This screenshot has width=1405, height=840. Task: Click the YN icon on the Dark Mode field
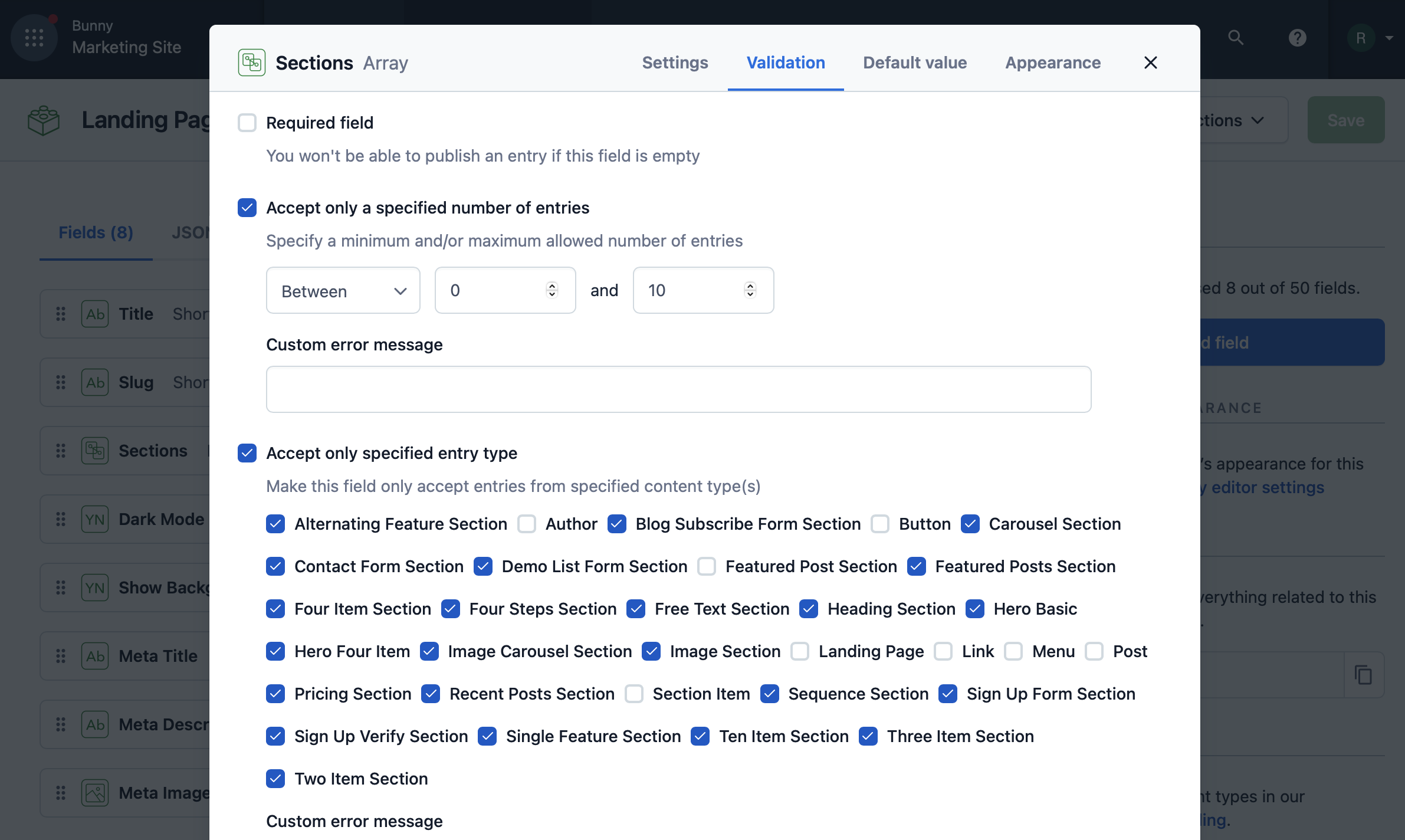[94, 519]
